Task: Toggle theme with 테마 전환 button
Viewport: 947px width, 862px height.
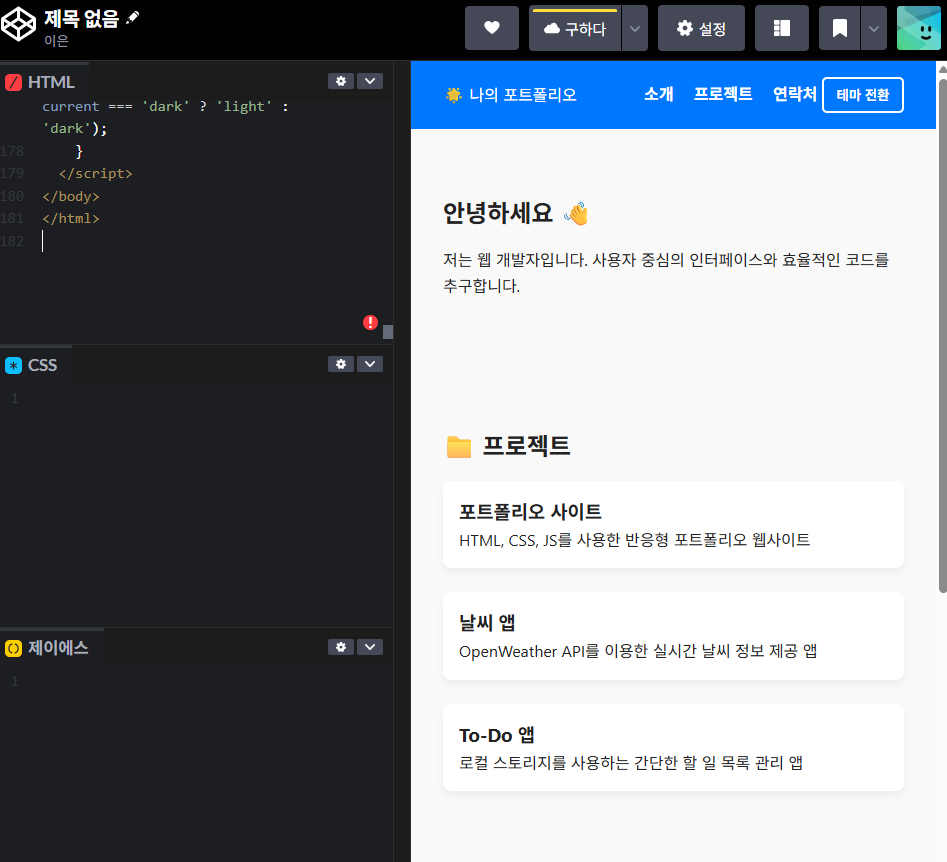Action: coord(862,95)
